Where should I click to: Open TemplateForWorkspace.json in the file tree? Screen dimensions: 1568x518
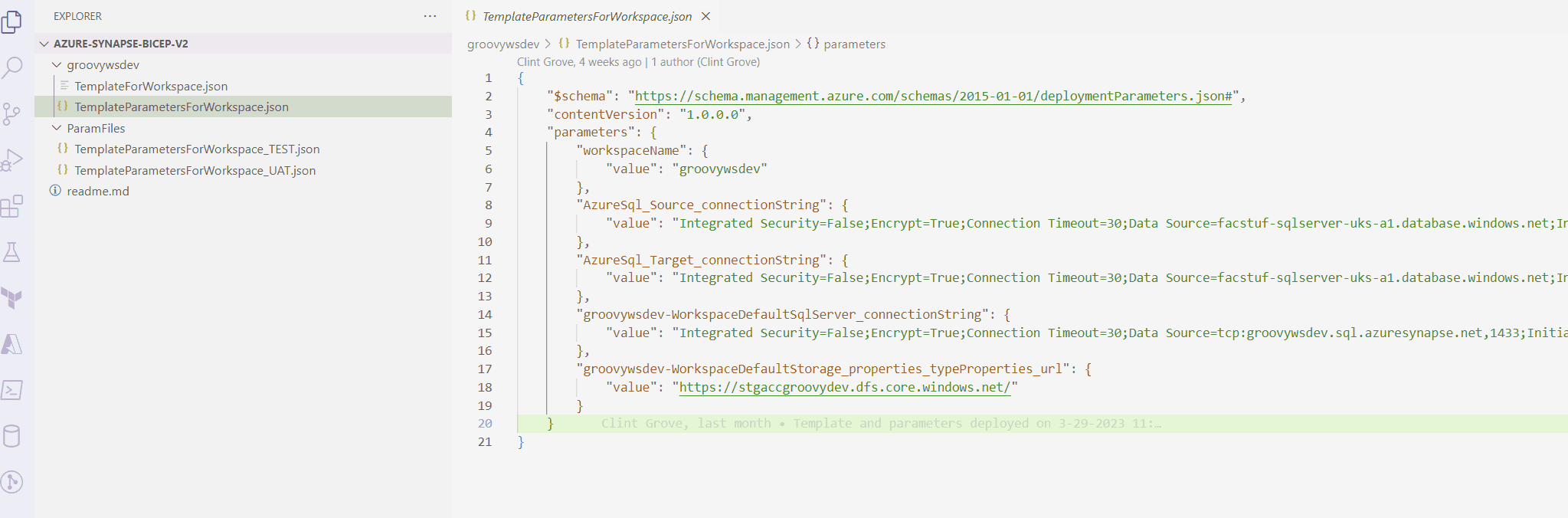(151, 86)
